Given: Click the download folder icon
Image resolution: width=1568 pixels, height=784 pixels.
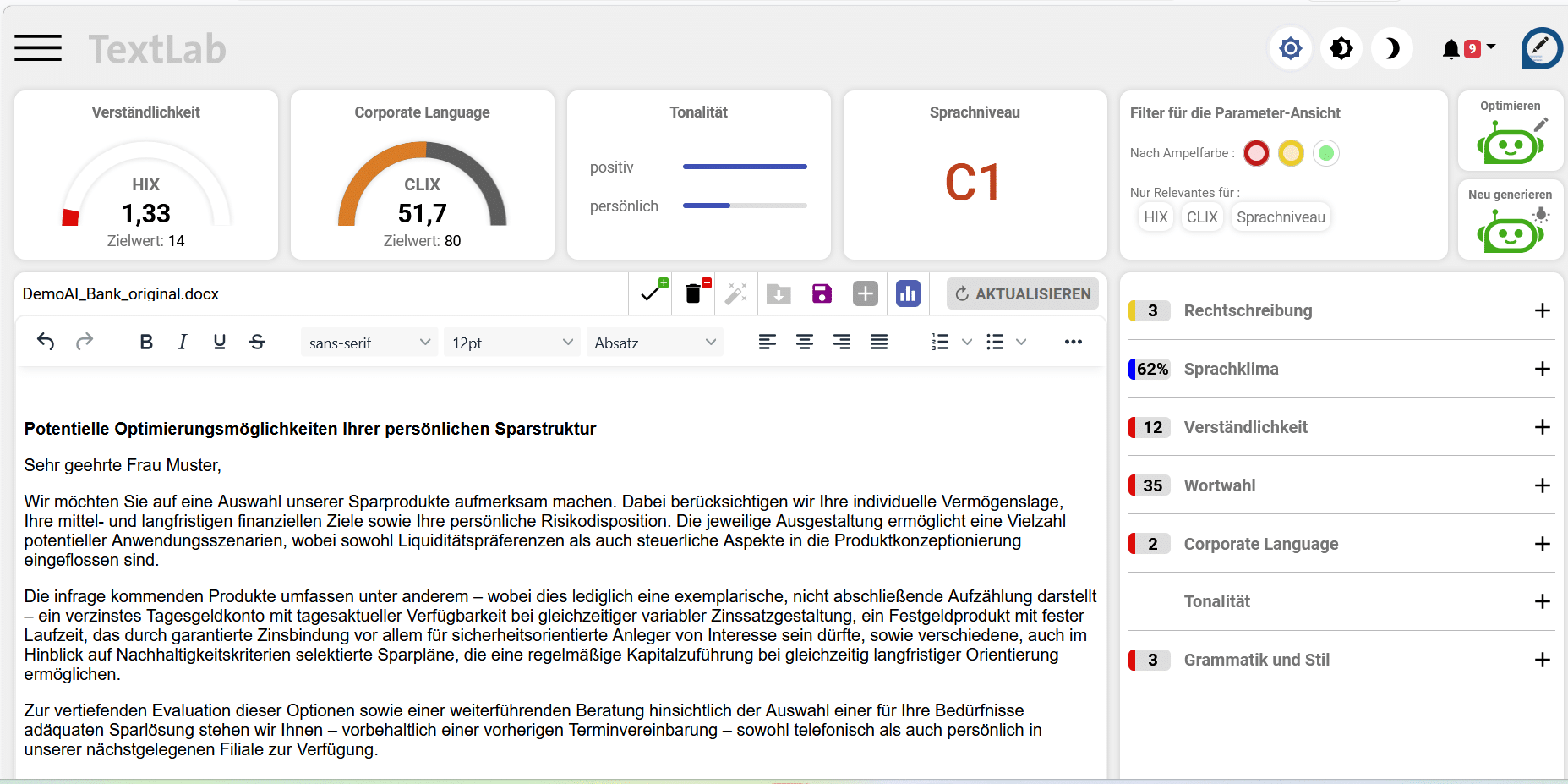Looking at the screenshot, I should 779,293.
